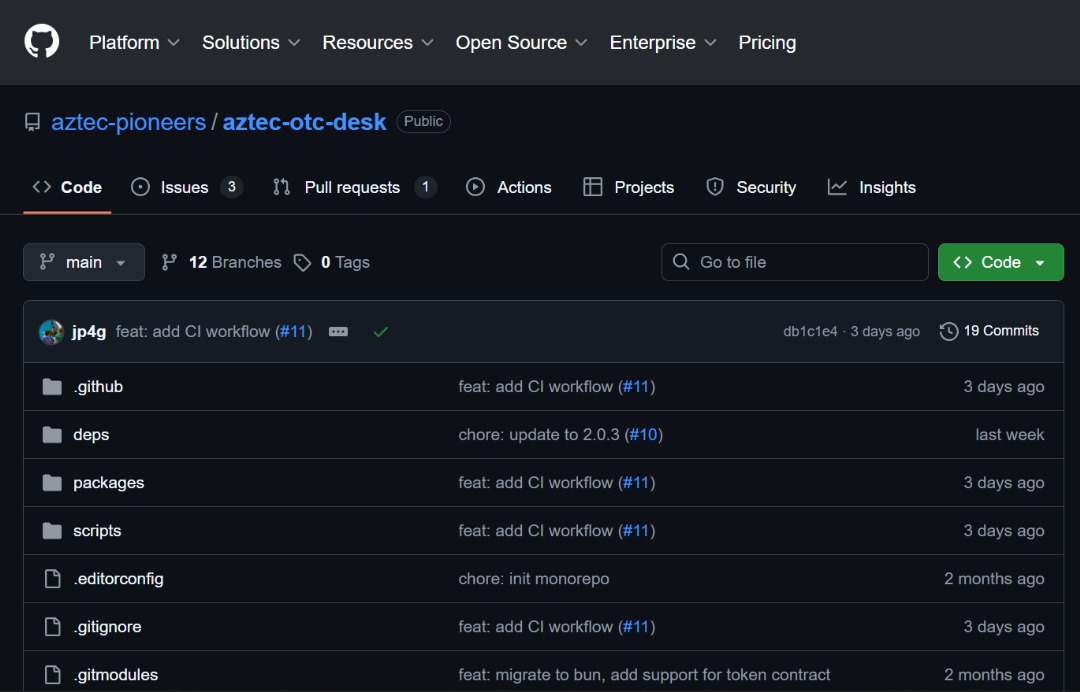Open commit message chore: update to 2.0.3
Screen dimensions: 1080x692
click(x=539, y=435)
